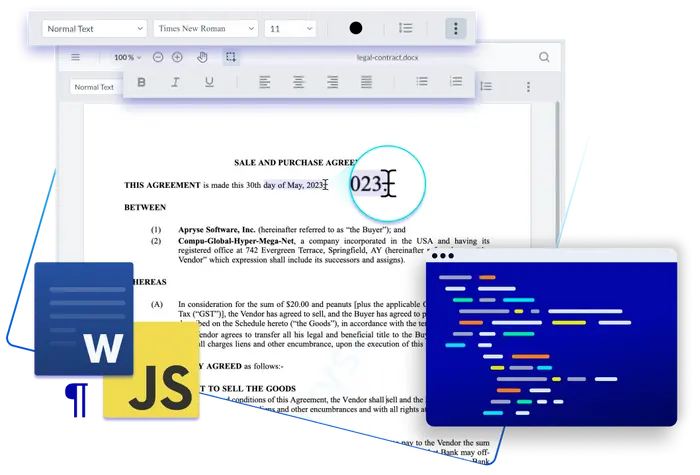This screenshot has height=475, width=700.
Task: Toggle bold formatting
Action: pos(142,82)
